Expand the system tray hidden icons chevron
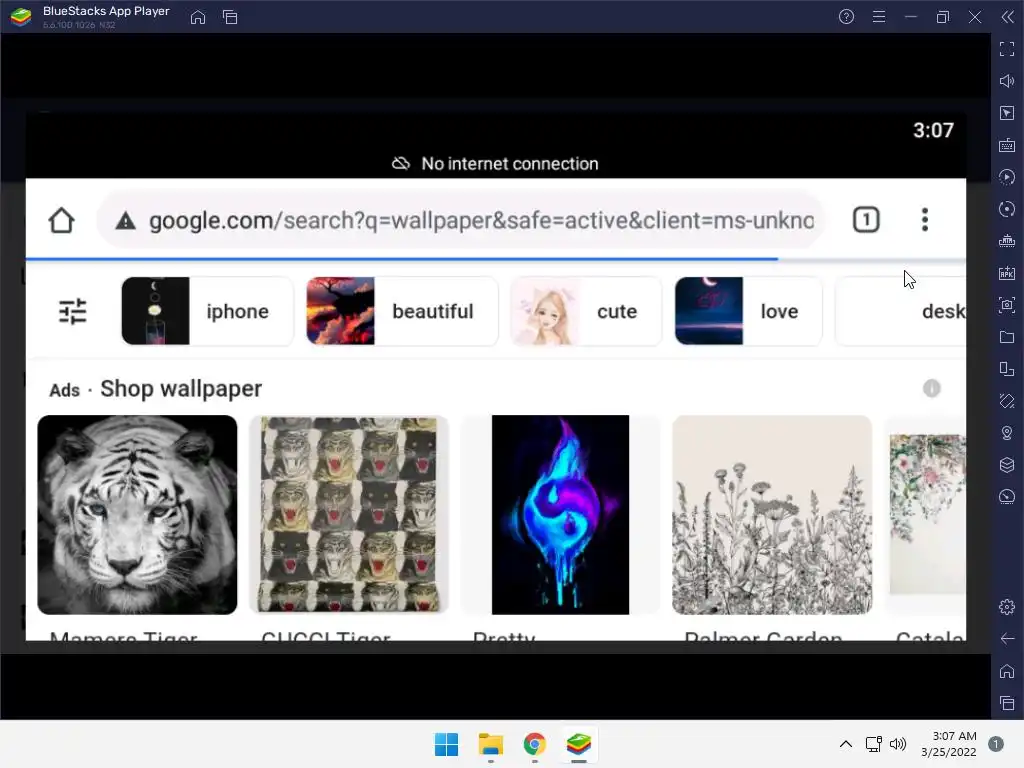The image size is (1024, 768). pos(846,744)
